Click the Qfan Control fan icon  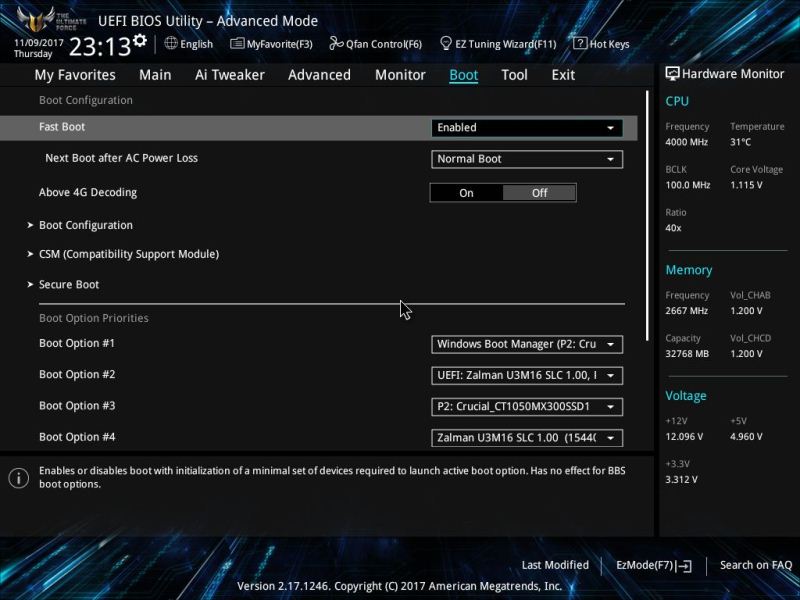[x=336, y=43]
